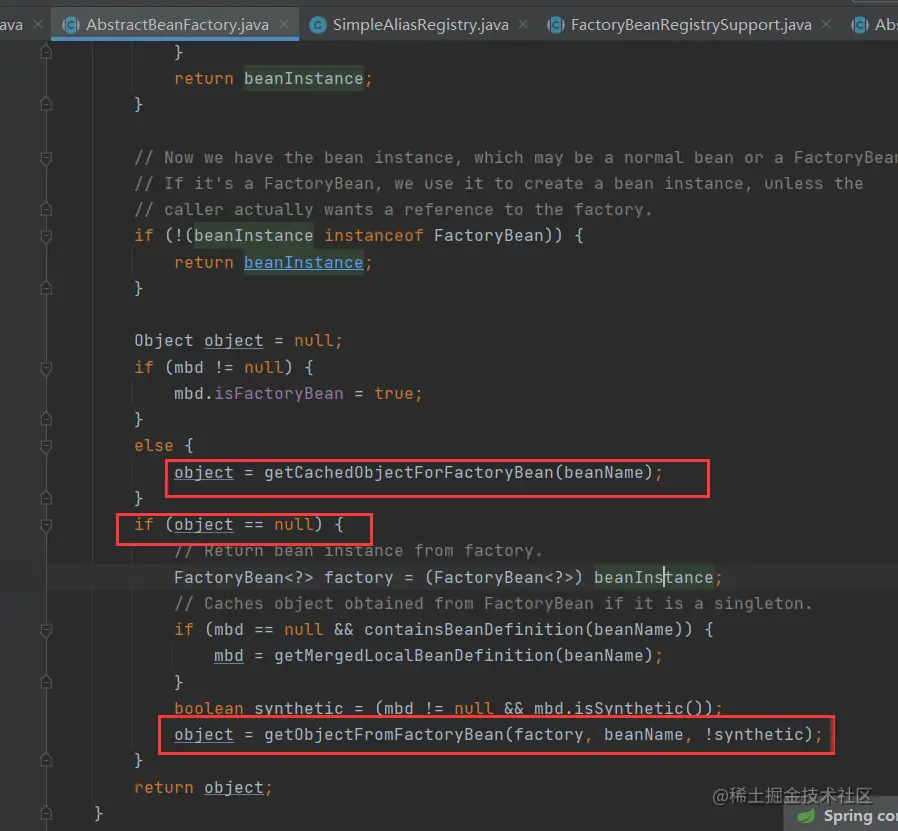Click the Spring leaf icon in status bar

click(x=807, y=816)
